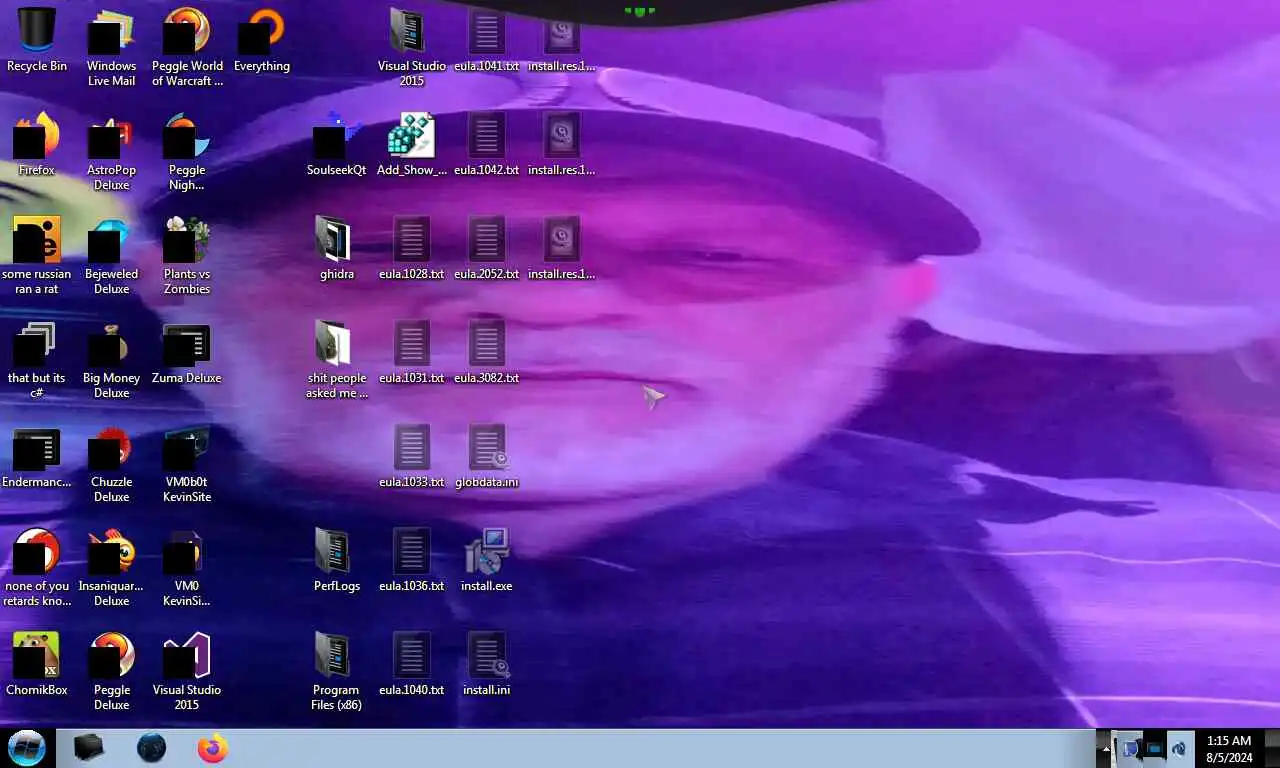The image size is (1280, 768).
Task: Run the install.exe setup icon
Action: point(487,560)
